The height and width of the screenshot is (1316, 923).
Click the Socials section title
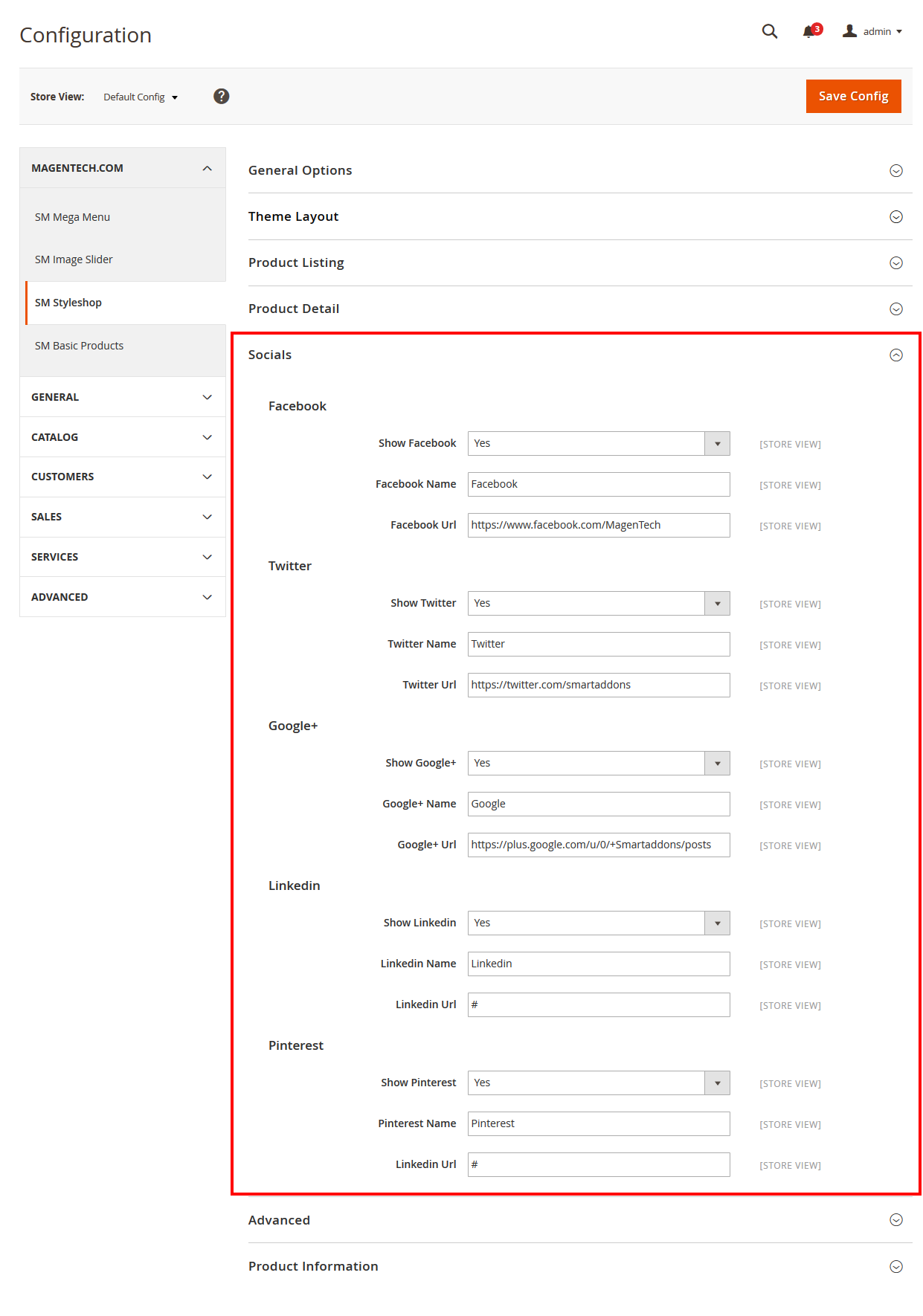270,355
